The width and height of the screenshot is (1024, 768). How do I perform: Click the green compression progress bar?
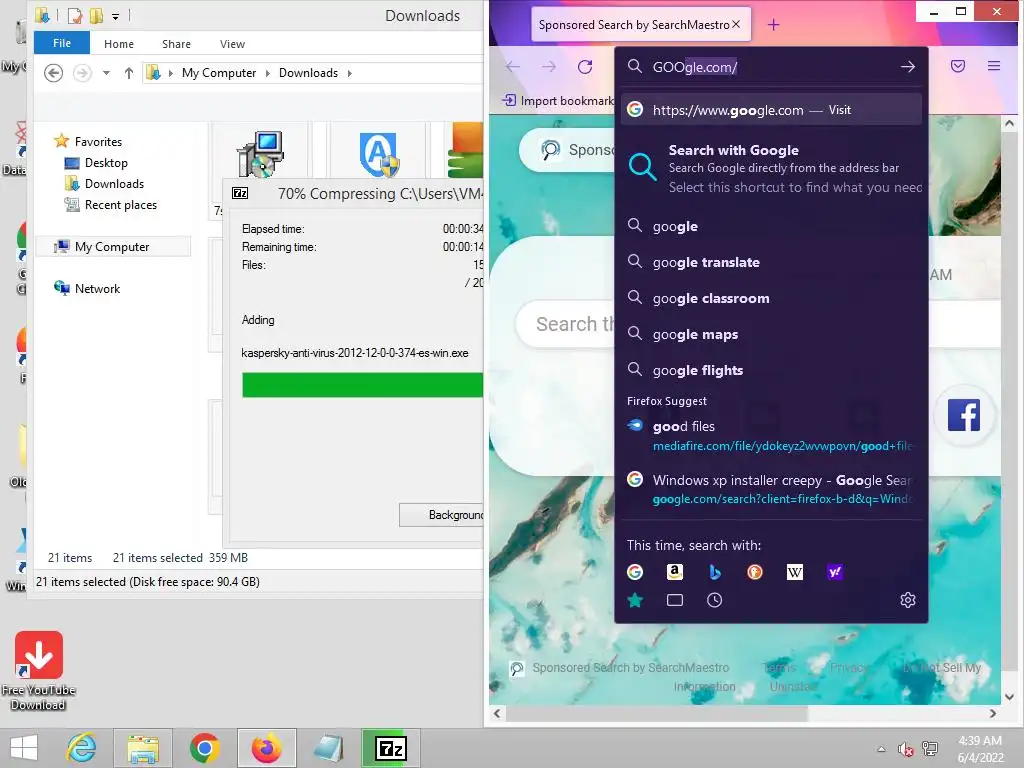pos(362,385)
